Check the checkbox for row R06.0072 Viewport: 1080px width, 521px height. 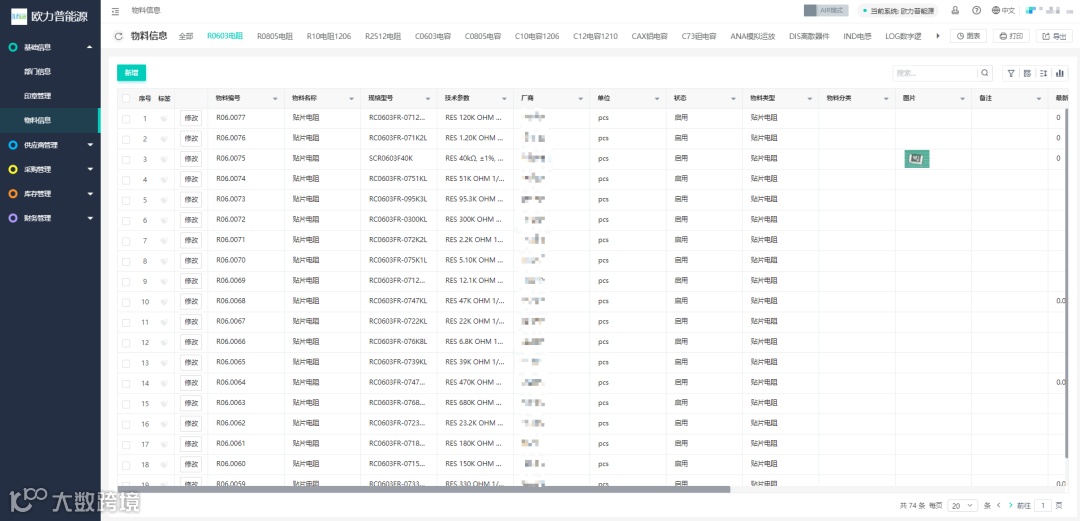click(x=126, y=221)
